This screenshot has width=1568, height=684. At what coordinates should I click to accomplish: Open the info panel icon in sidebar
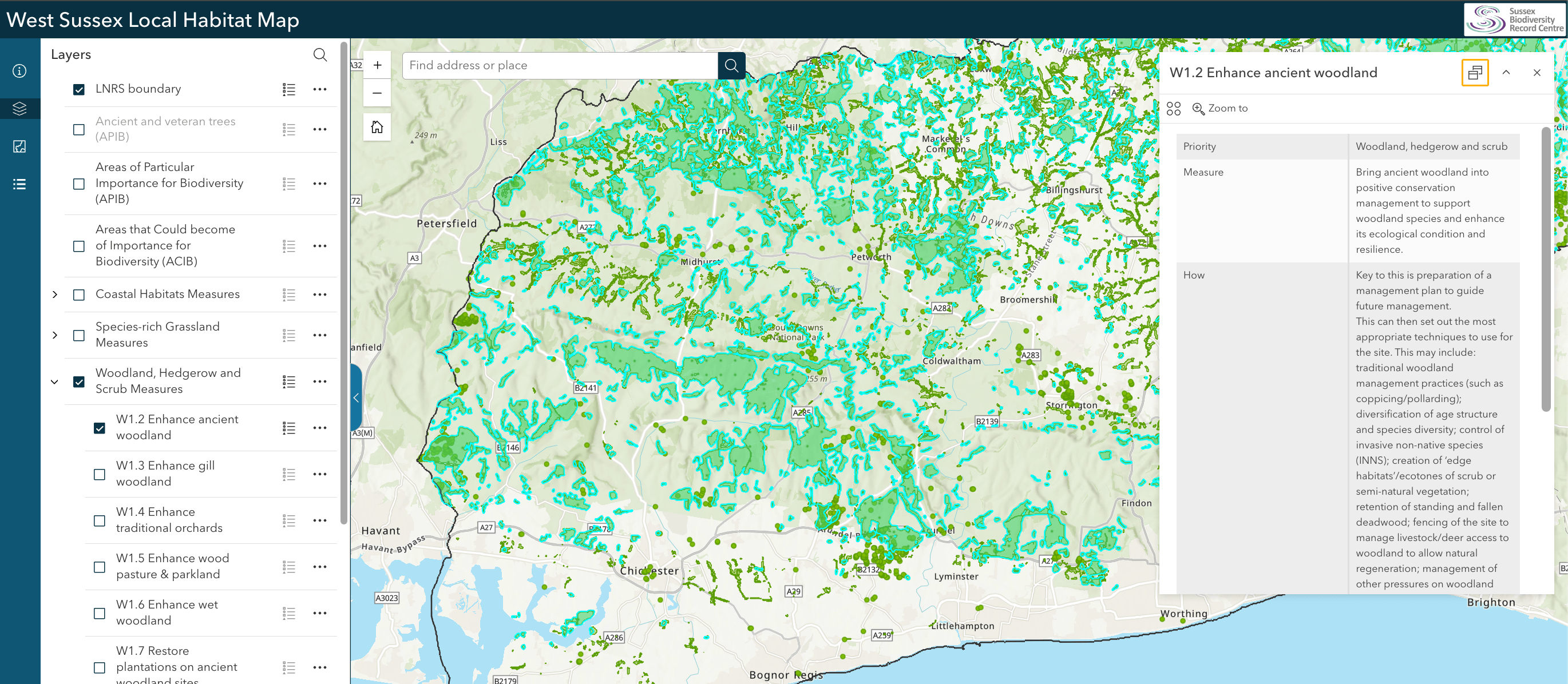point(19,71)
